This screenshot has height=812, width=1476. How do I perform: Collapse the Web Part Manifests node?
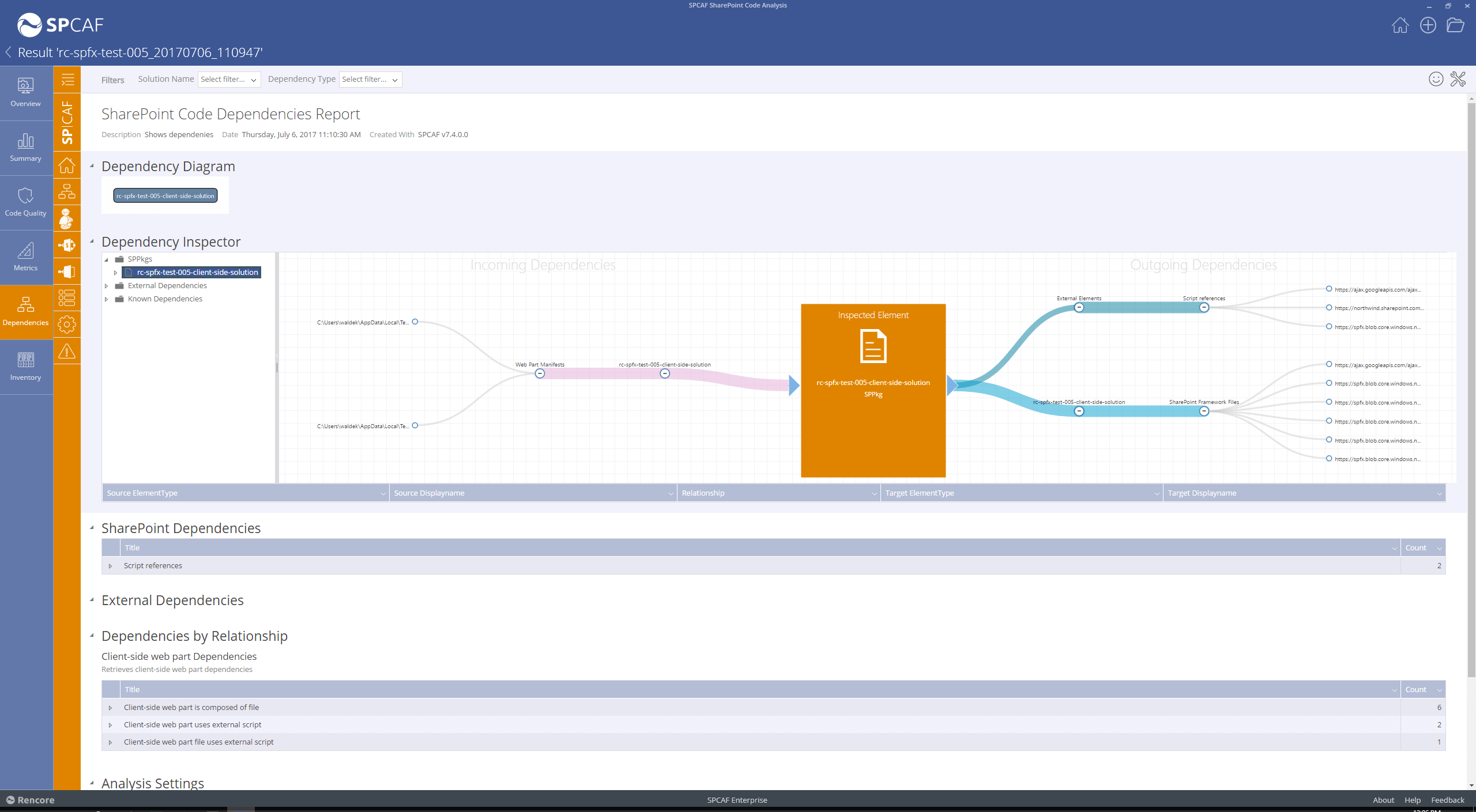click(x=540, y=373)
